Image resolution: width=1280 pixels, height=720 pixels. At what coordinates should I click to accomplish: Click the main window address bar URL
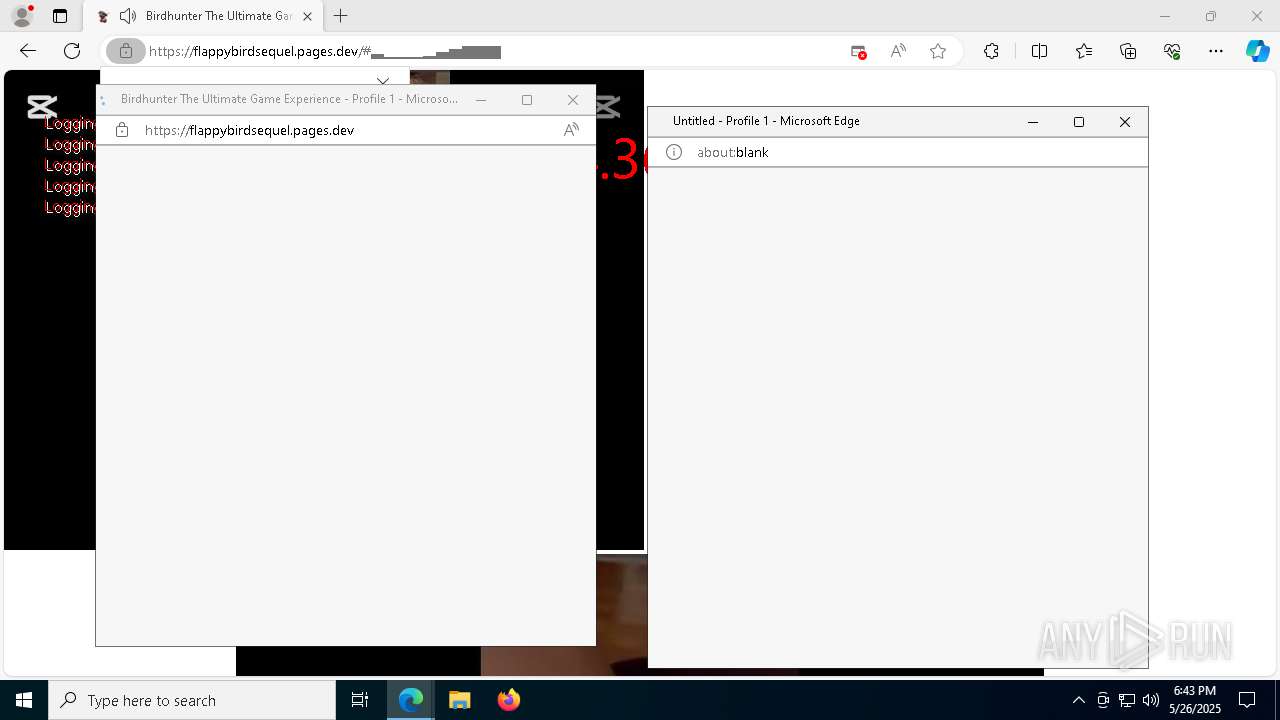[x=325, y=51]
